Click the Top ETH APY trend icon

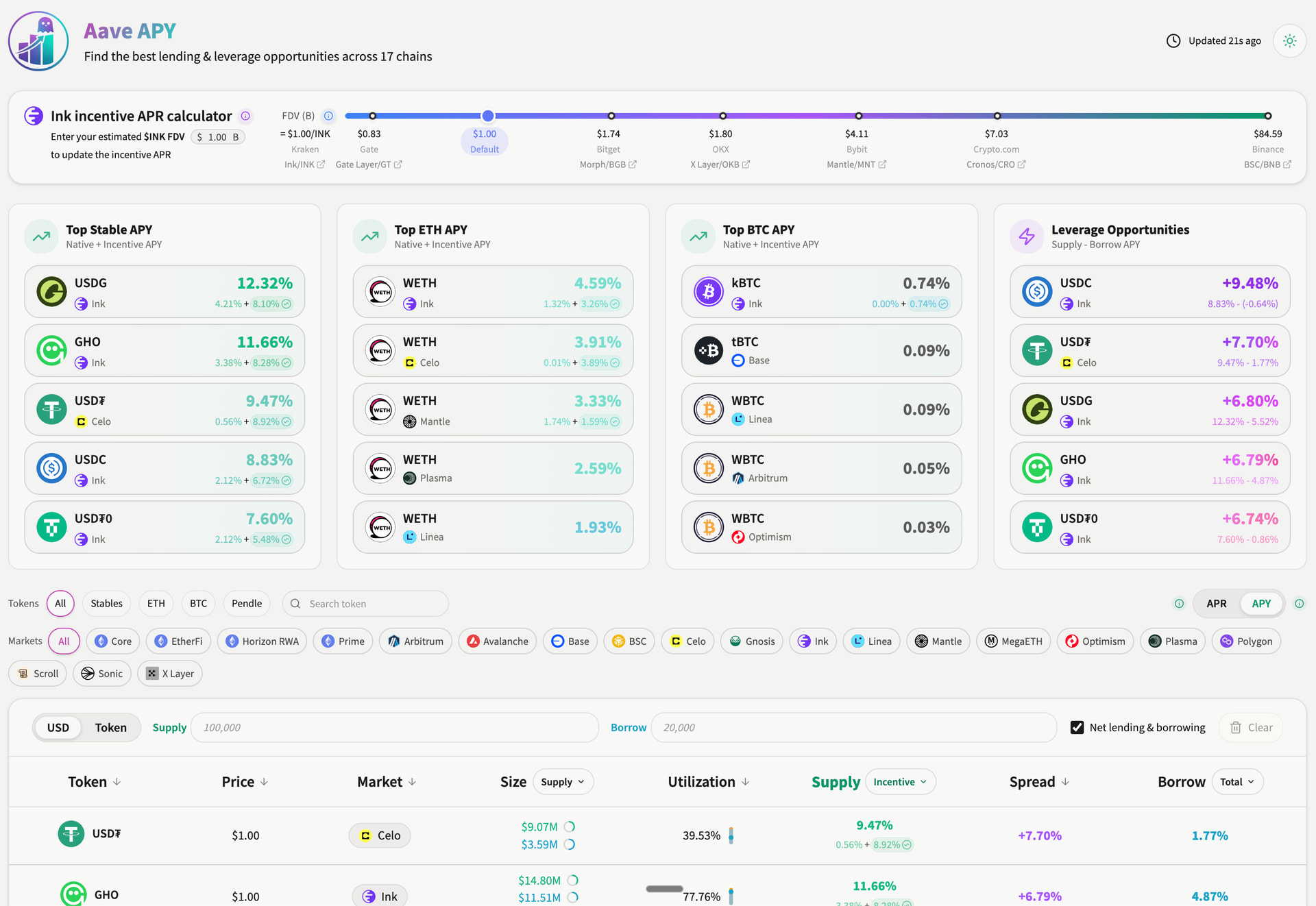click(370, 236)
